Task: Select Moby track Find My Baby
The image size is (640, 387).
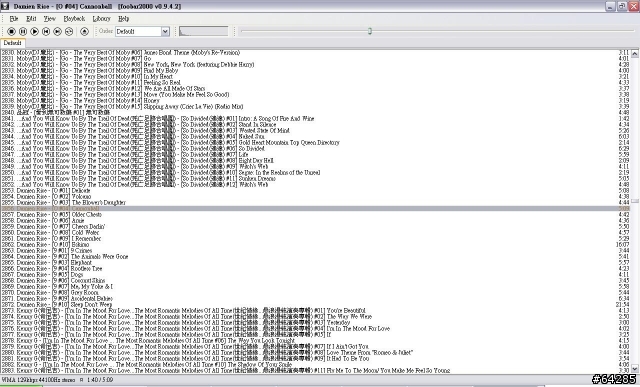Action: pos(315,71)
